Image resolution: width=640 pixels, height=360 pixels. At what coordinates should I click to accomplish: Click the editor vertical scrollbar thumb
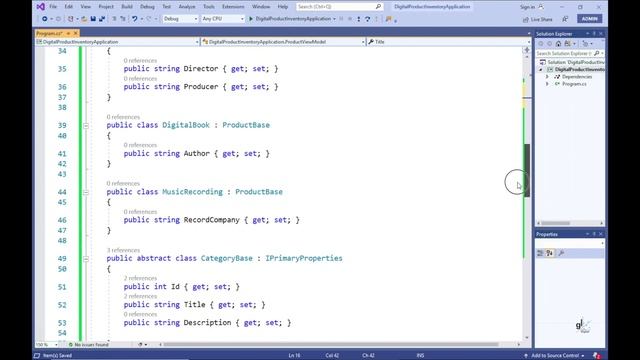(527, 170)
